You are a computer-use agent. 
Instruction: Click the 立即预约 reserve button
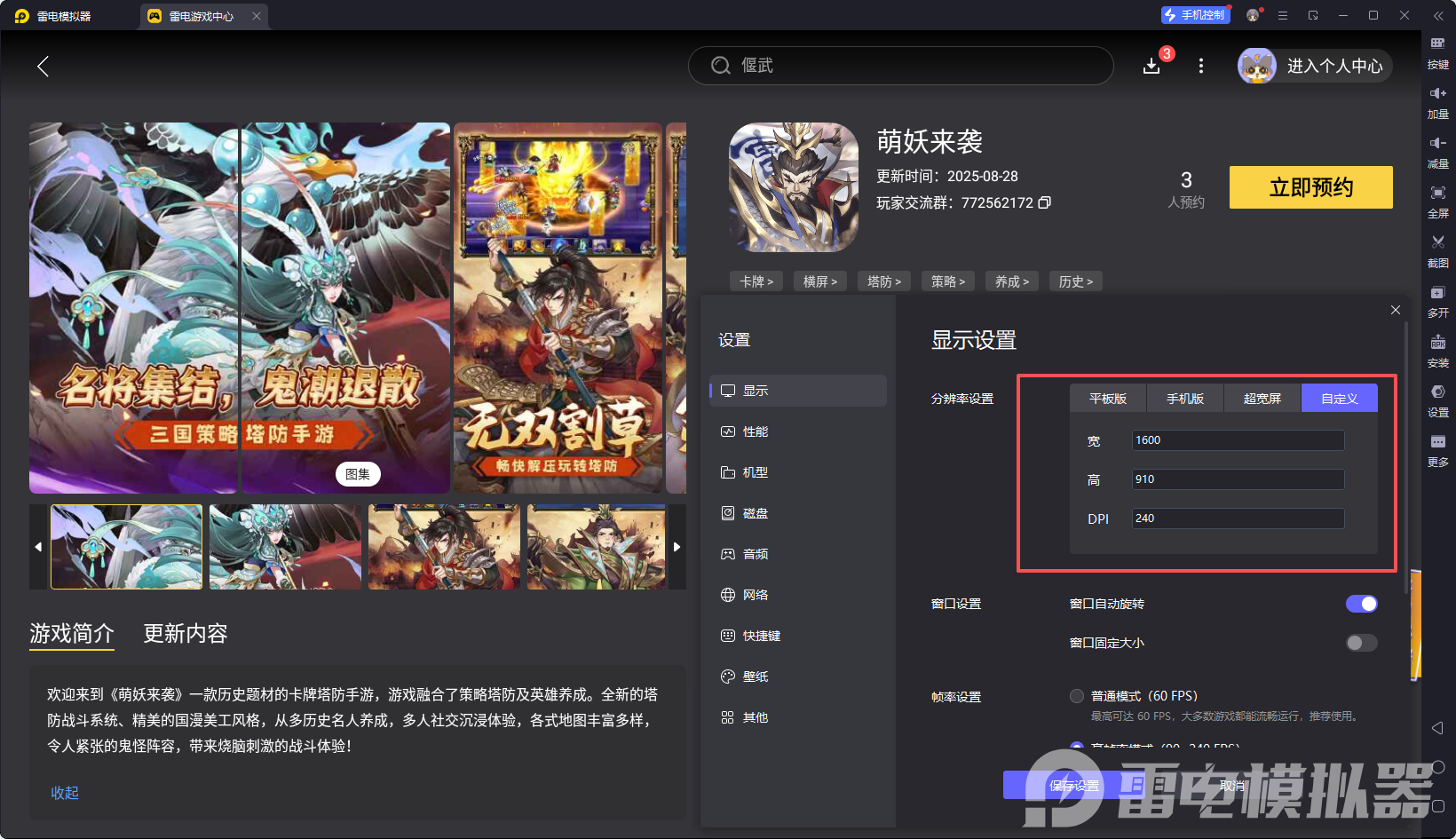(x=1311, y=187)
